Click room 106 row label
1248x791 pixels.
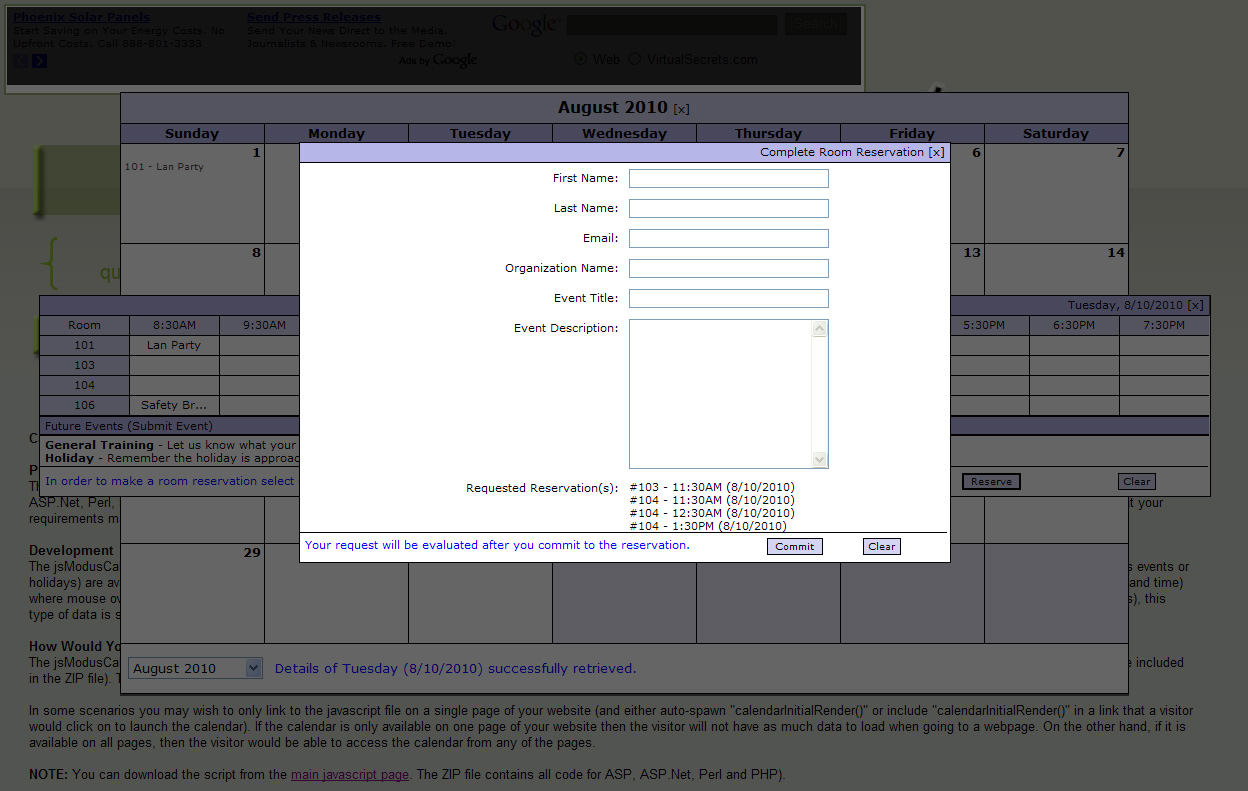point(84,405)
